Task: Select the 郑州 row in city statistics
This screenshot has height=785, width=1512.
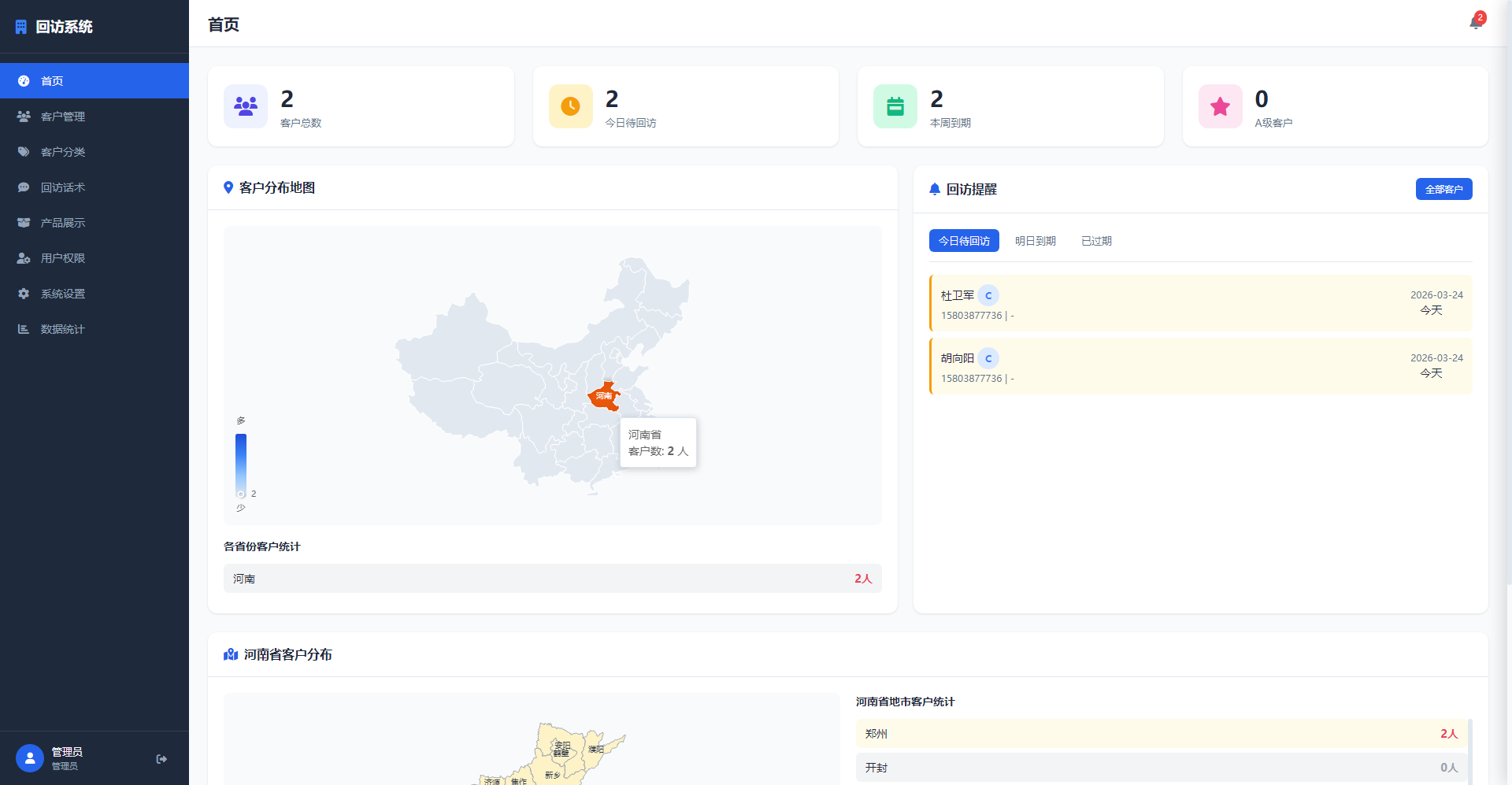Action: [x=1161, y=734]
